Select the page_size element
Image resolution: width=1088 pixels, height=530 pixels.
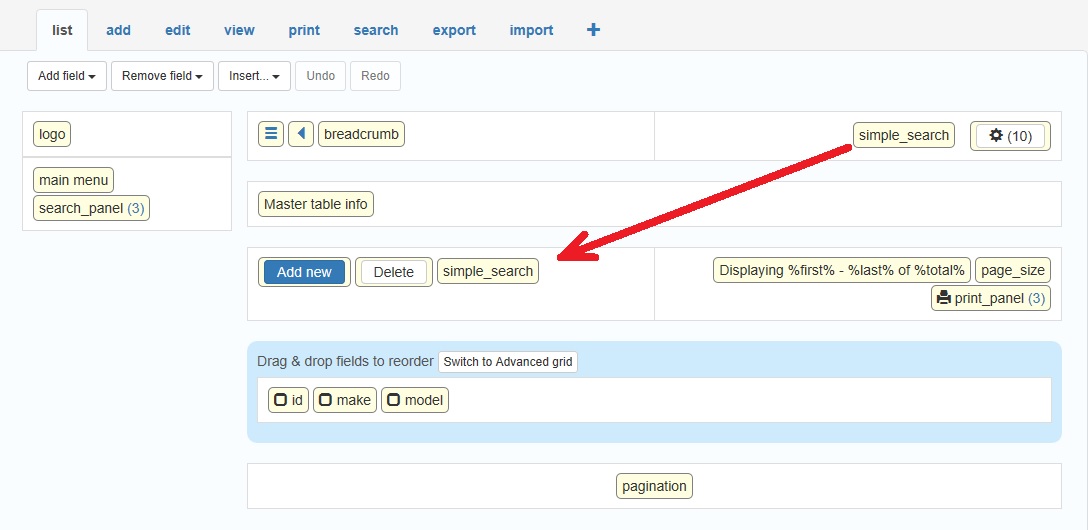point(1012,270)
